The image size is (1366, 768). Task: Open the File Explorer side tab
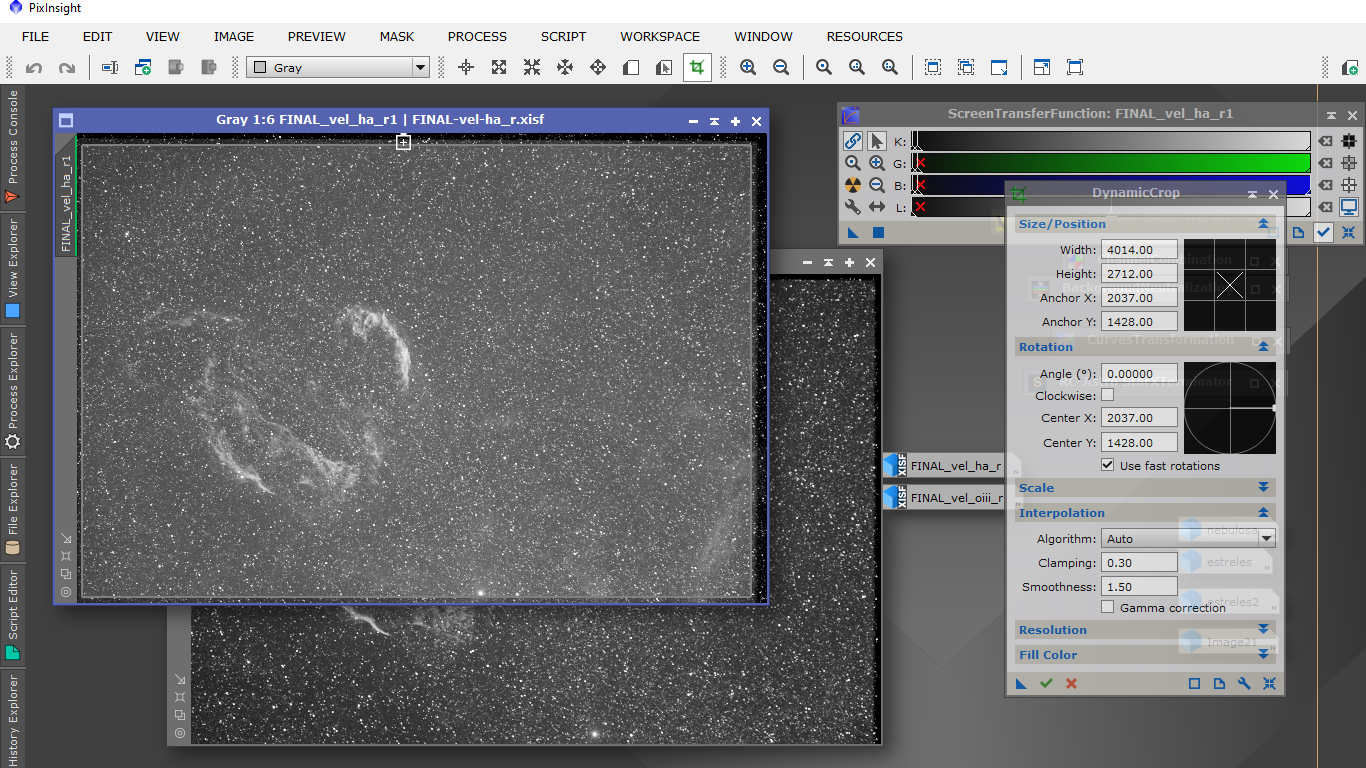pos(12,509)
